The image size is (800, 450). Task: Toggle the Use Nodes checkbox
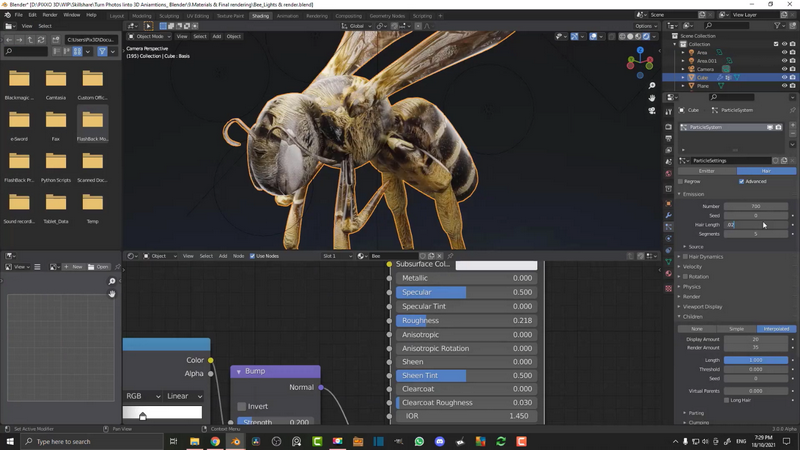pos(252,256)
